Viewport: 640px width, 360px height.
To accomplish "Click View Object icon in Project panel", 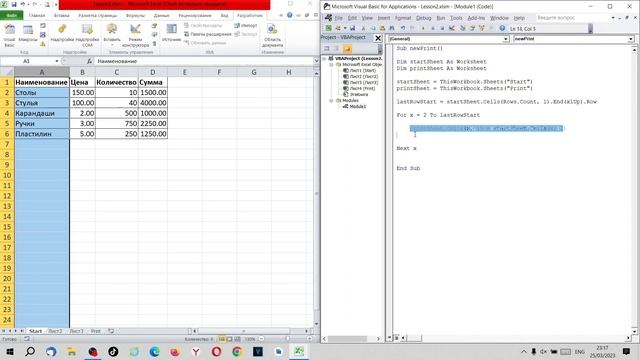I will (x=337, y=49).
